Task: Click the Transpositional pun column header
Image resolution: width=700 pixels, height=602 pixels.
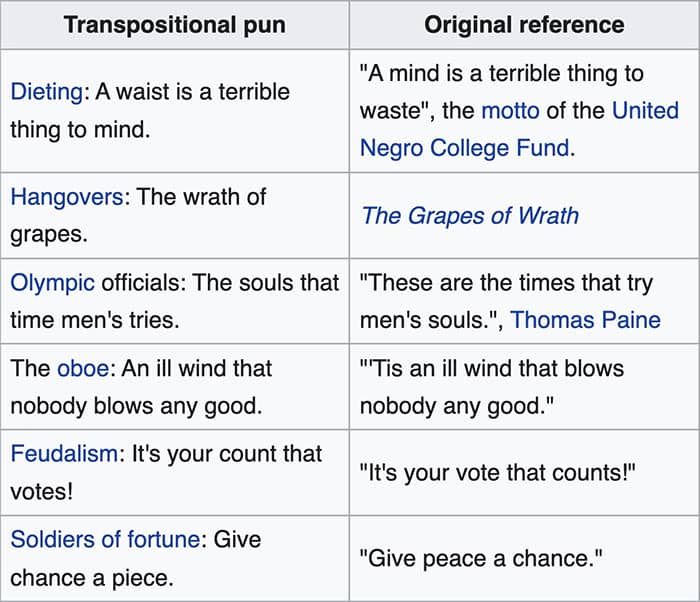Action: click(x=175, y=25)
